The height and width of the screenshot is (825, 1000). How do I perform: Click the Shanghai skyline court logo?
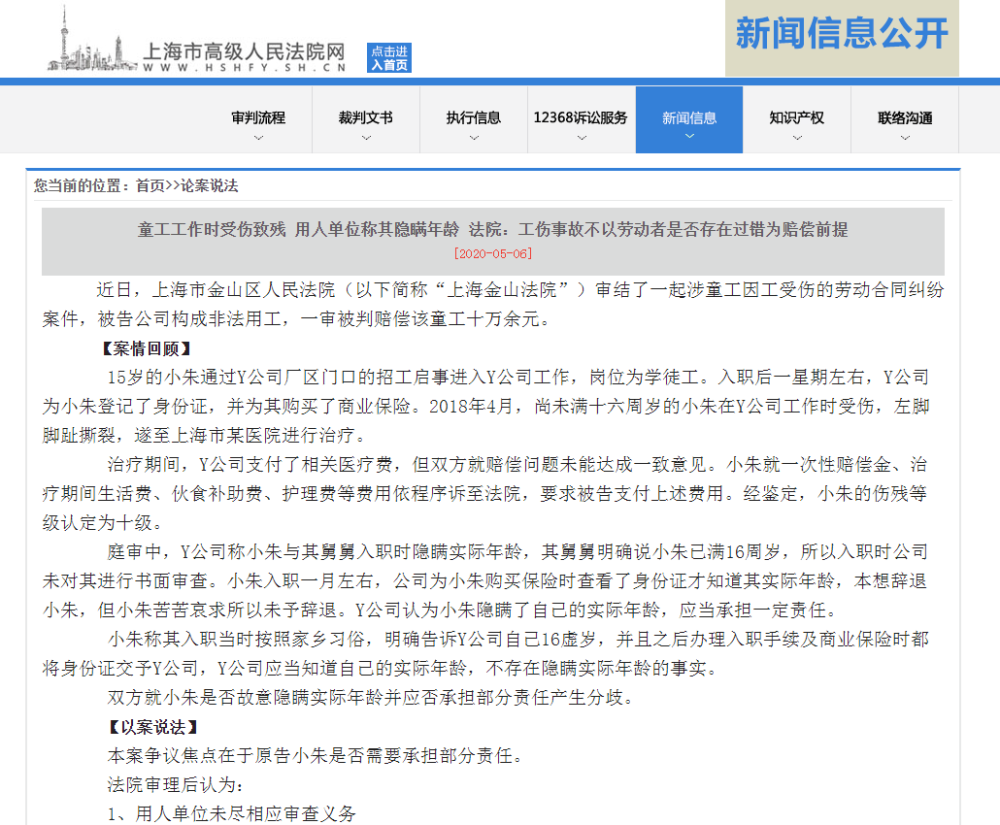92,40
